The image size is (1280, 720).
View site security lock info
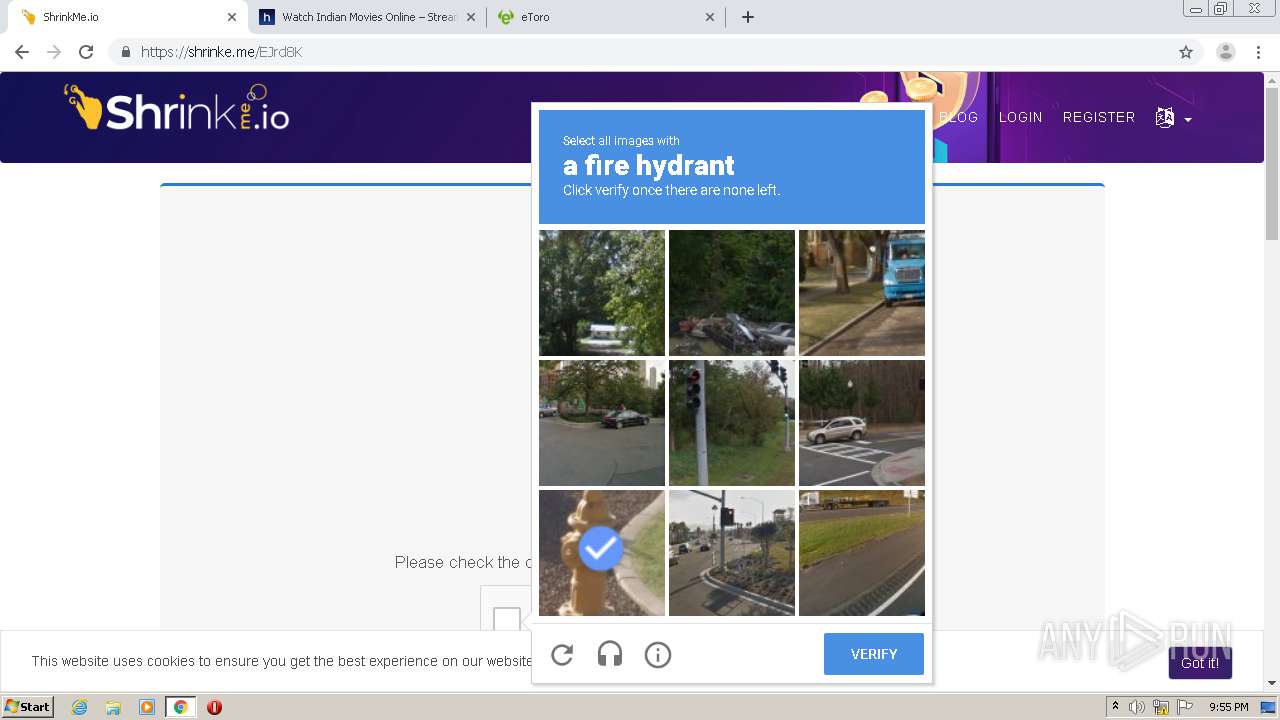126,52
